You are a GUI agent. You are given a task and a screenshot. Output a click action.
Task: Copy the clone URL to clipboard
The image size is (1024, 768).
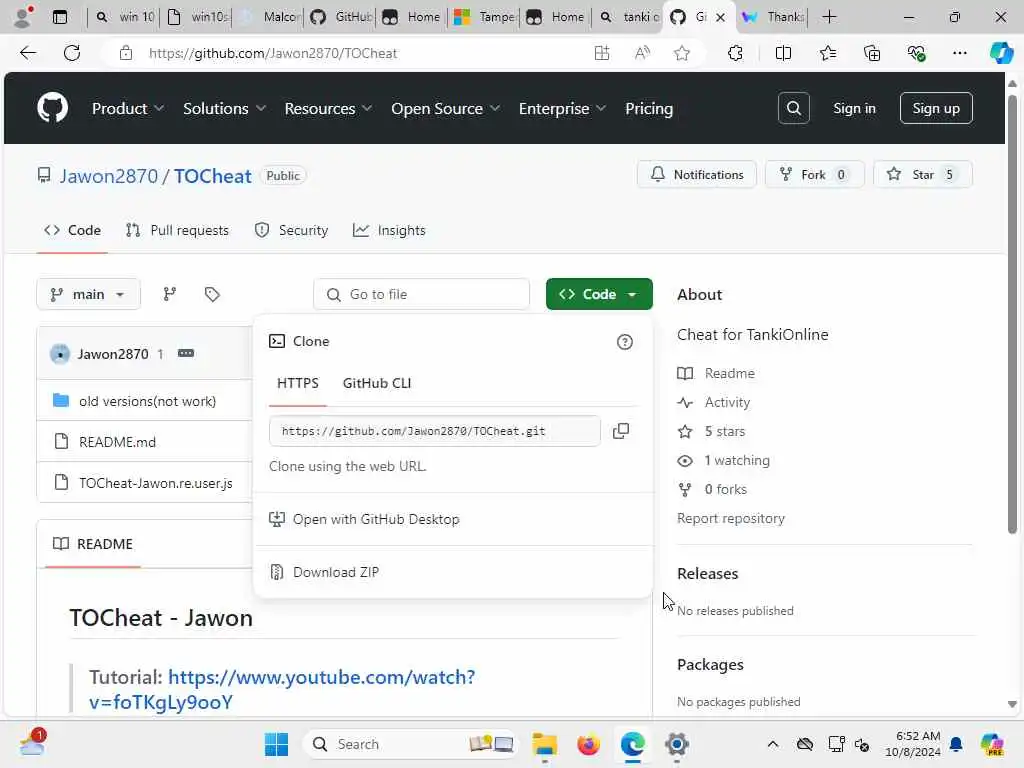[621, 431]
